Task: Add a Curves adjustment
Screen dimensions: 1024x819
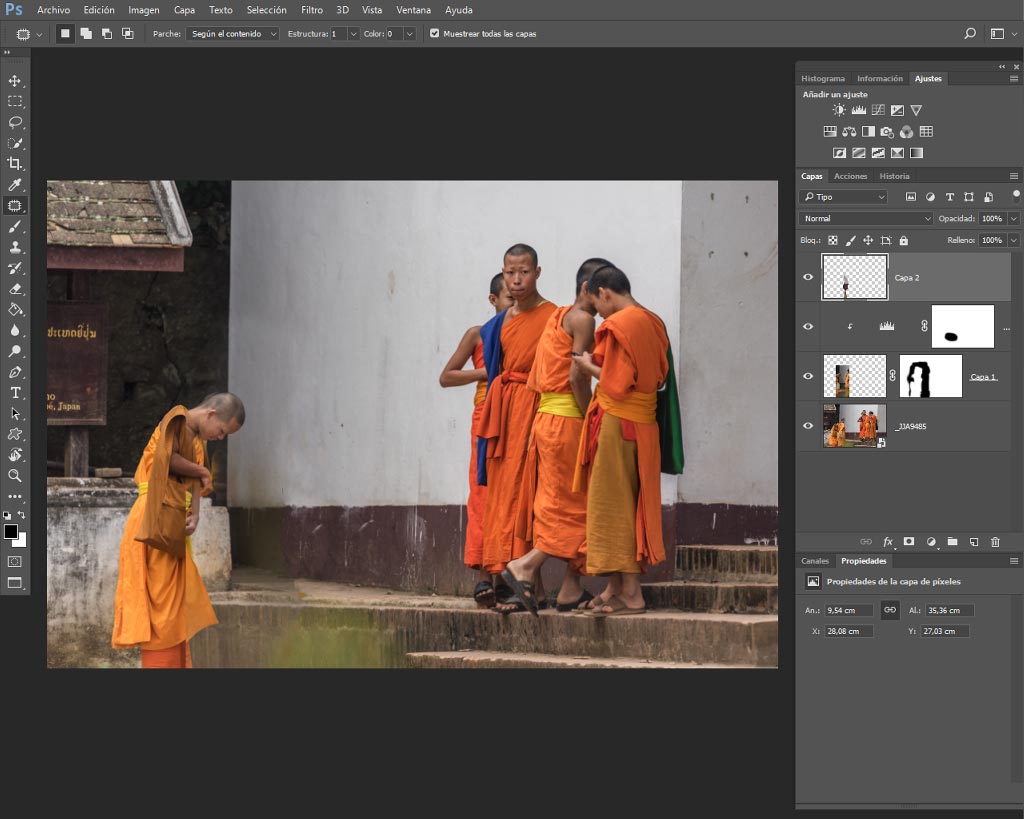Action: point(878,110)
